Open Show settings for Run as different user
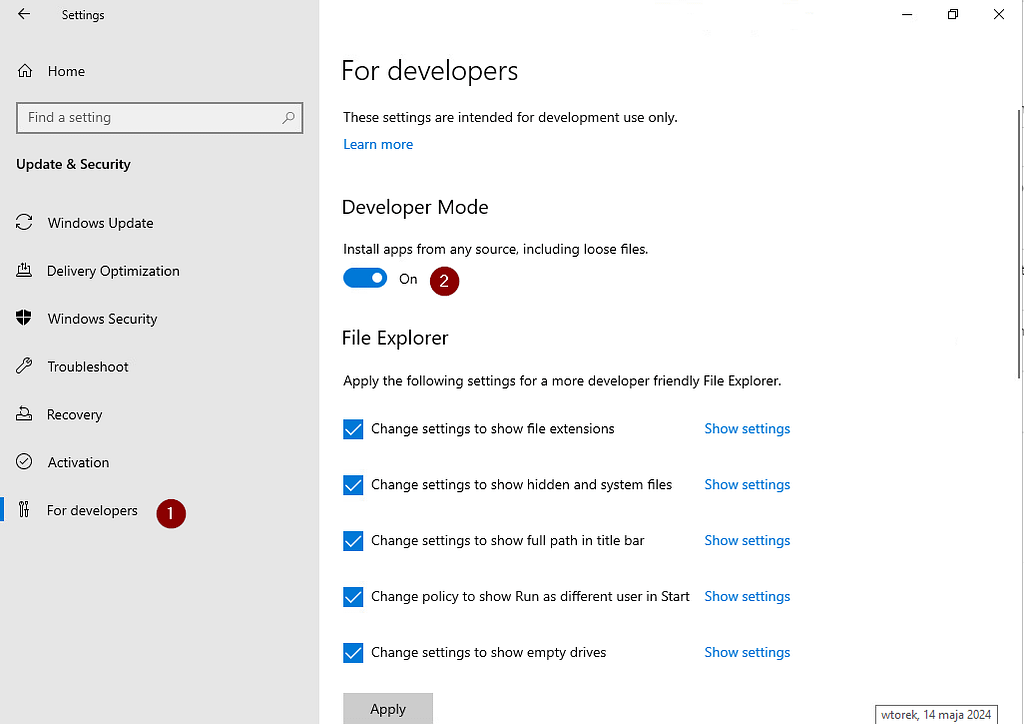Image resolution: width=1024 pixels, height=724 pixels. 747,597
